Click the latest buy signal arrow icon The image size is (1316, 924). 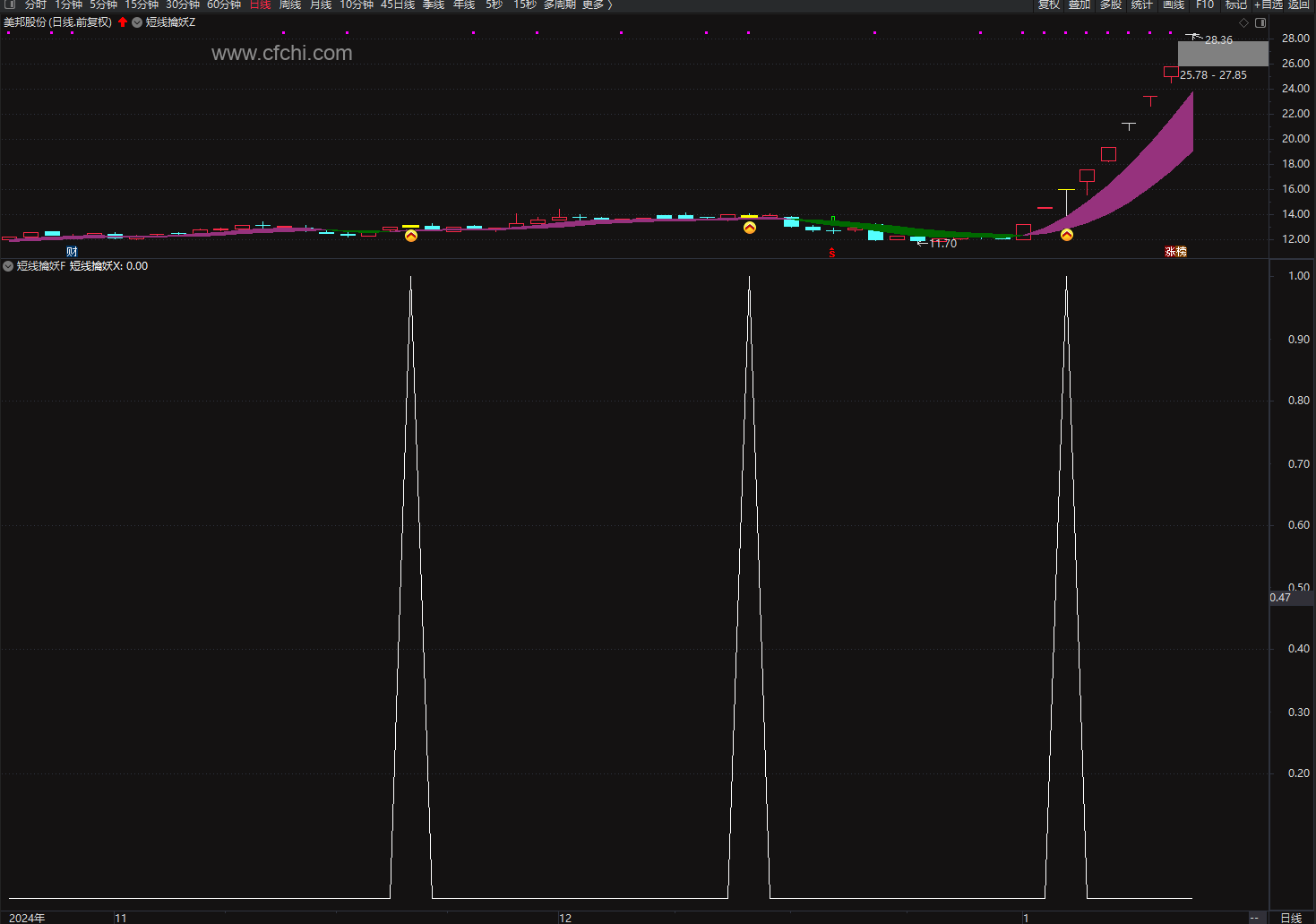tap(1067, 235)
